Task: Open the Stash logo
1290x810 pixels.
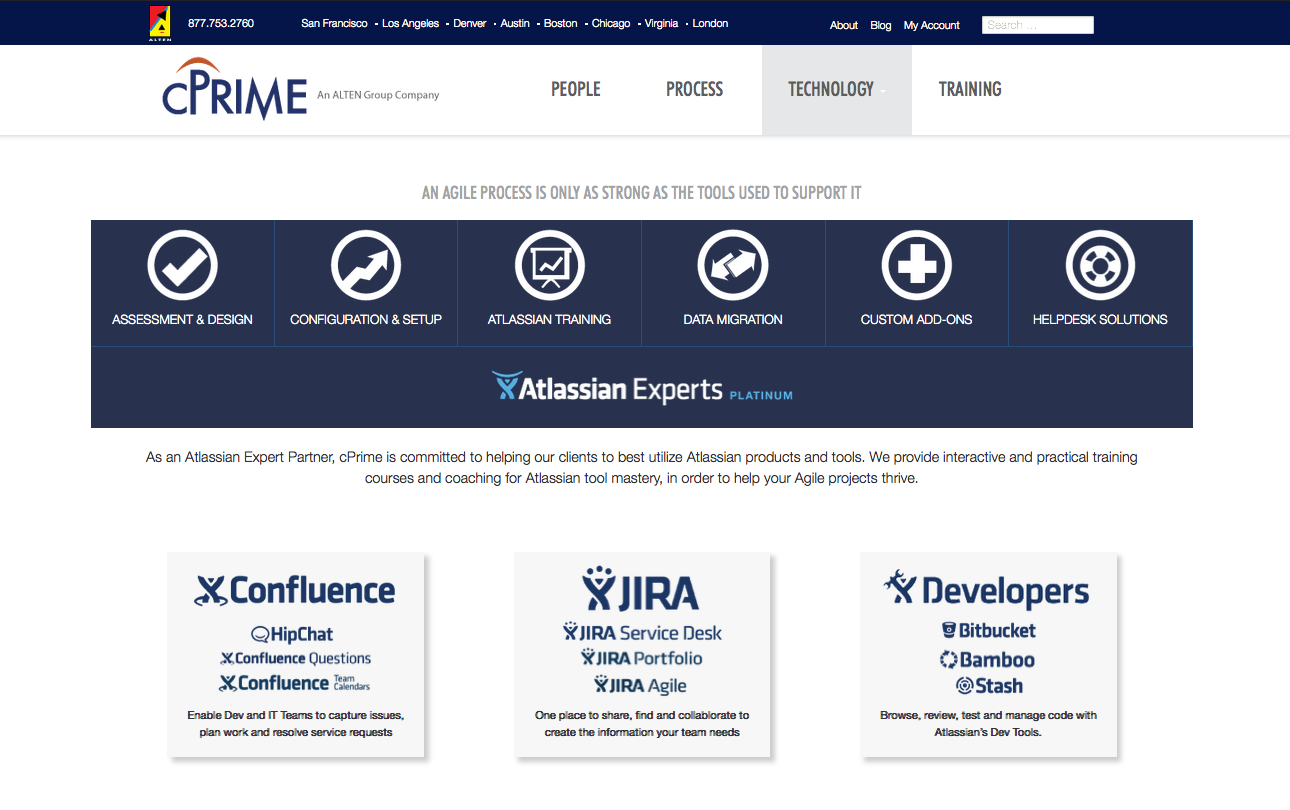Action: pyautogui.click(x=989, y=686)
